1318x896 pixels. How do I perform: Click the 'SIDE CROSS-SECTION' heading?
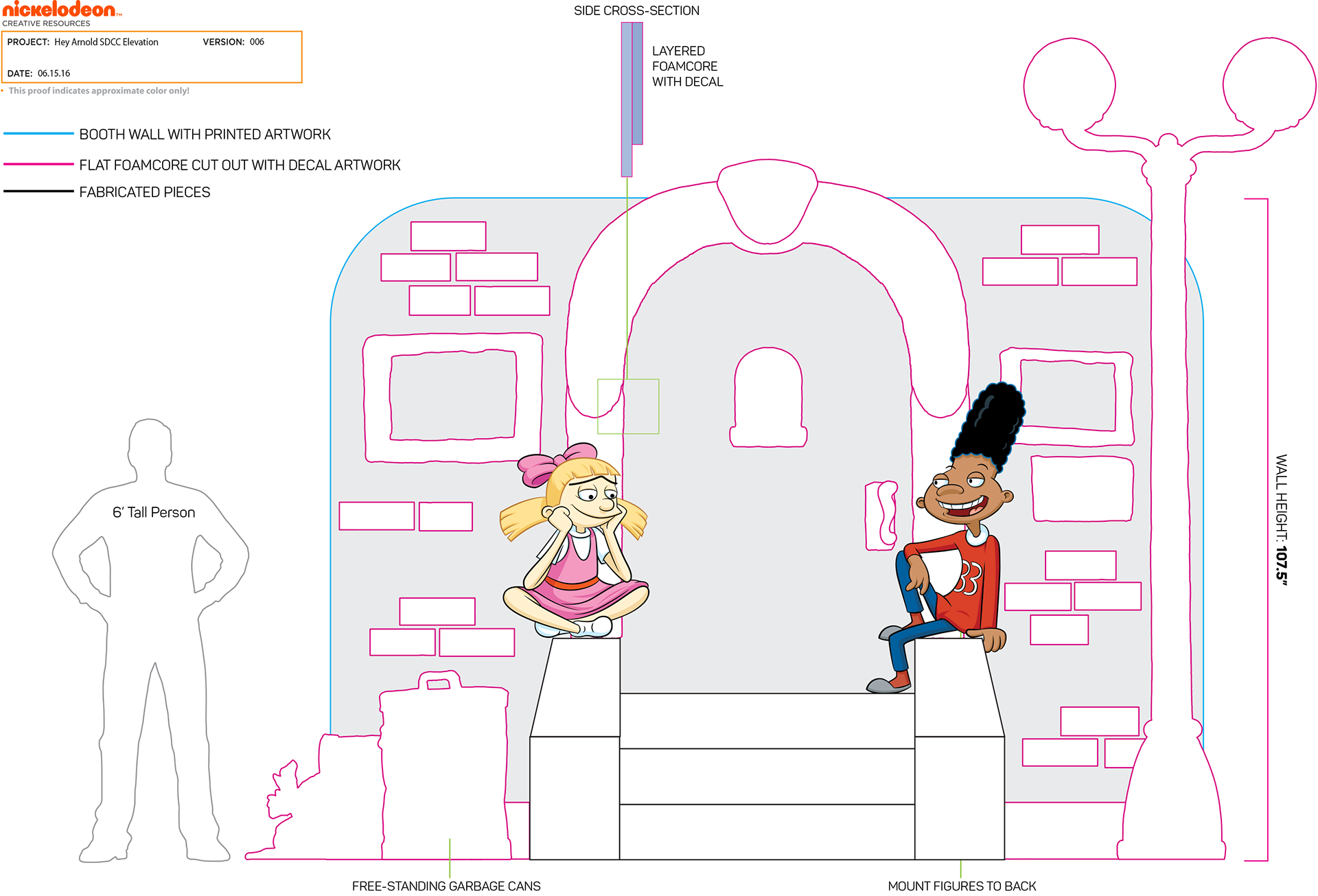(x=636, y=11)
